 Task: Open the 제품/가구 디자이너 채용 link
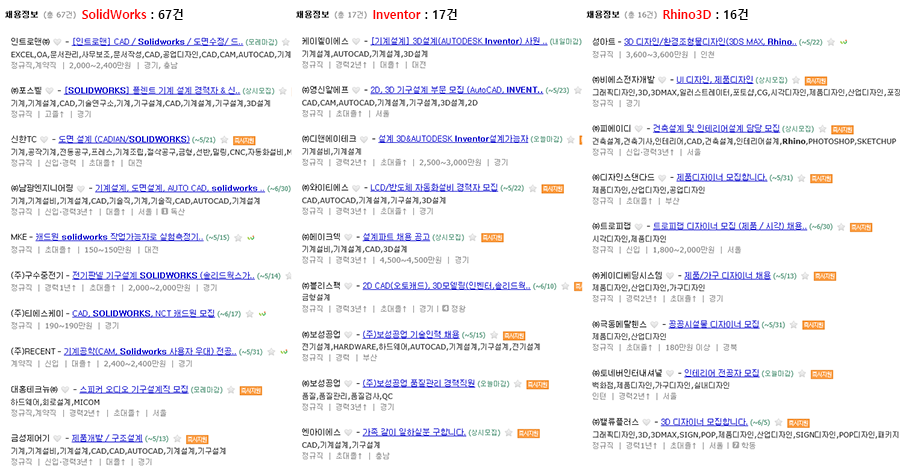coord(727,276)
